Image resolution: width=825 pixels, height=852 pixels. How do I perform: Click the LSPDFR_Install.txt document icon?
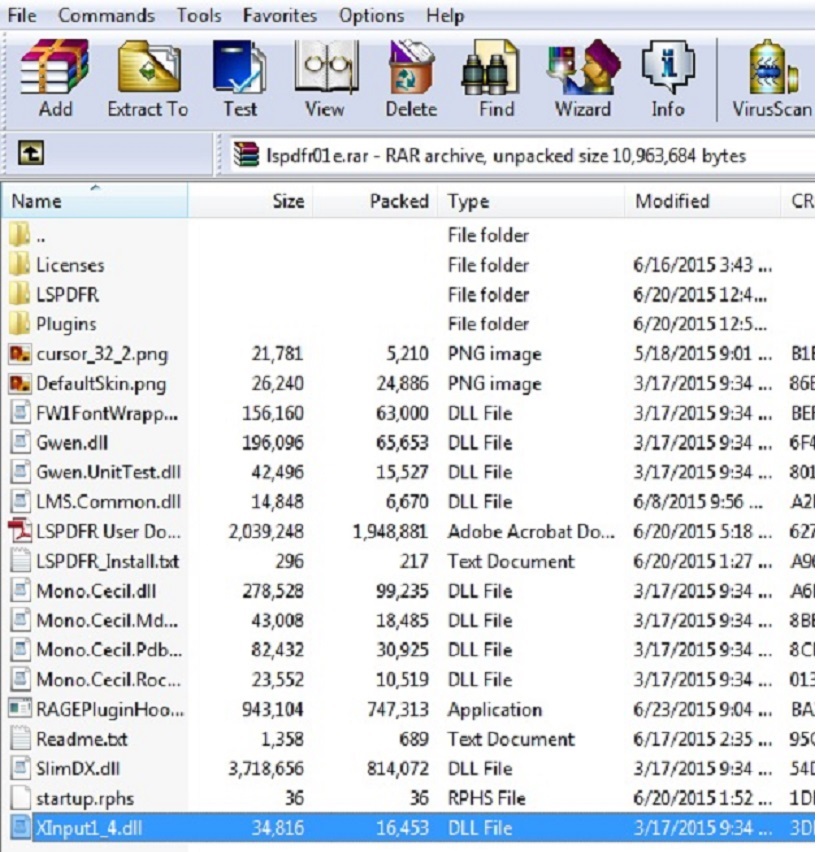[20, 561]
